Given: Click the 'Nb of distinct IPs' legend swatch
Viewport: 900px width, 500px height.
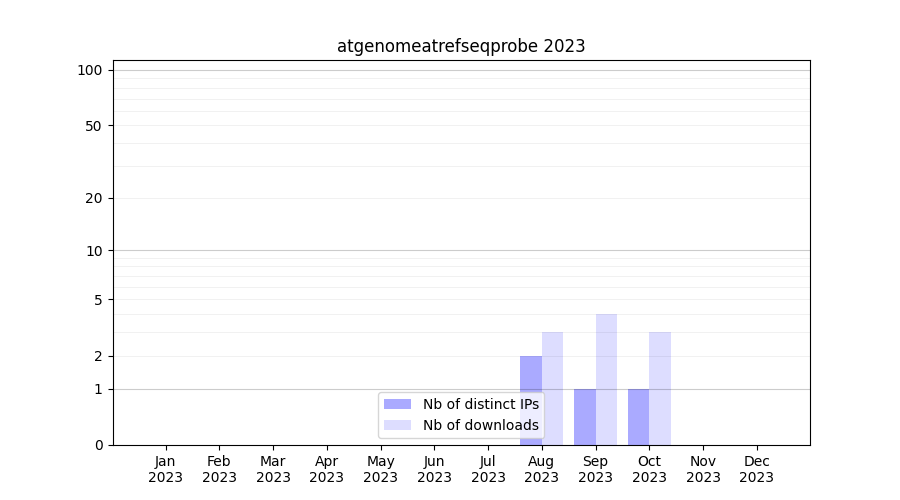Looking at the screenshot, I should 397,404.
